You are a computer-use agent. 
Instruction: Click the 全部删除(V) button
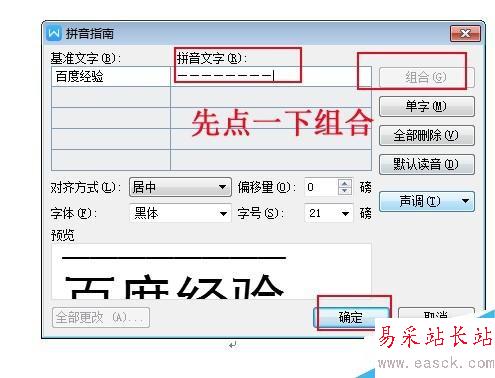(426, 135)
